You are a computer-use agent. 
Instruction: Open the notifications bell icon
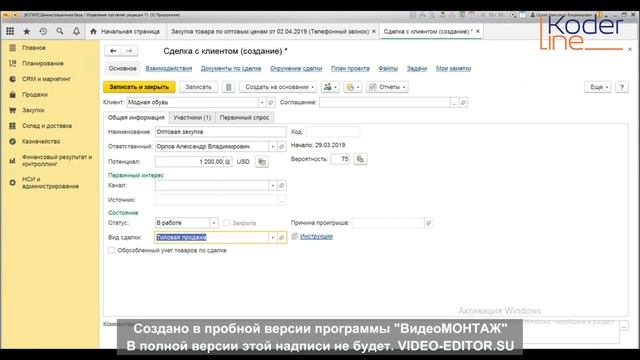point(76,31)
